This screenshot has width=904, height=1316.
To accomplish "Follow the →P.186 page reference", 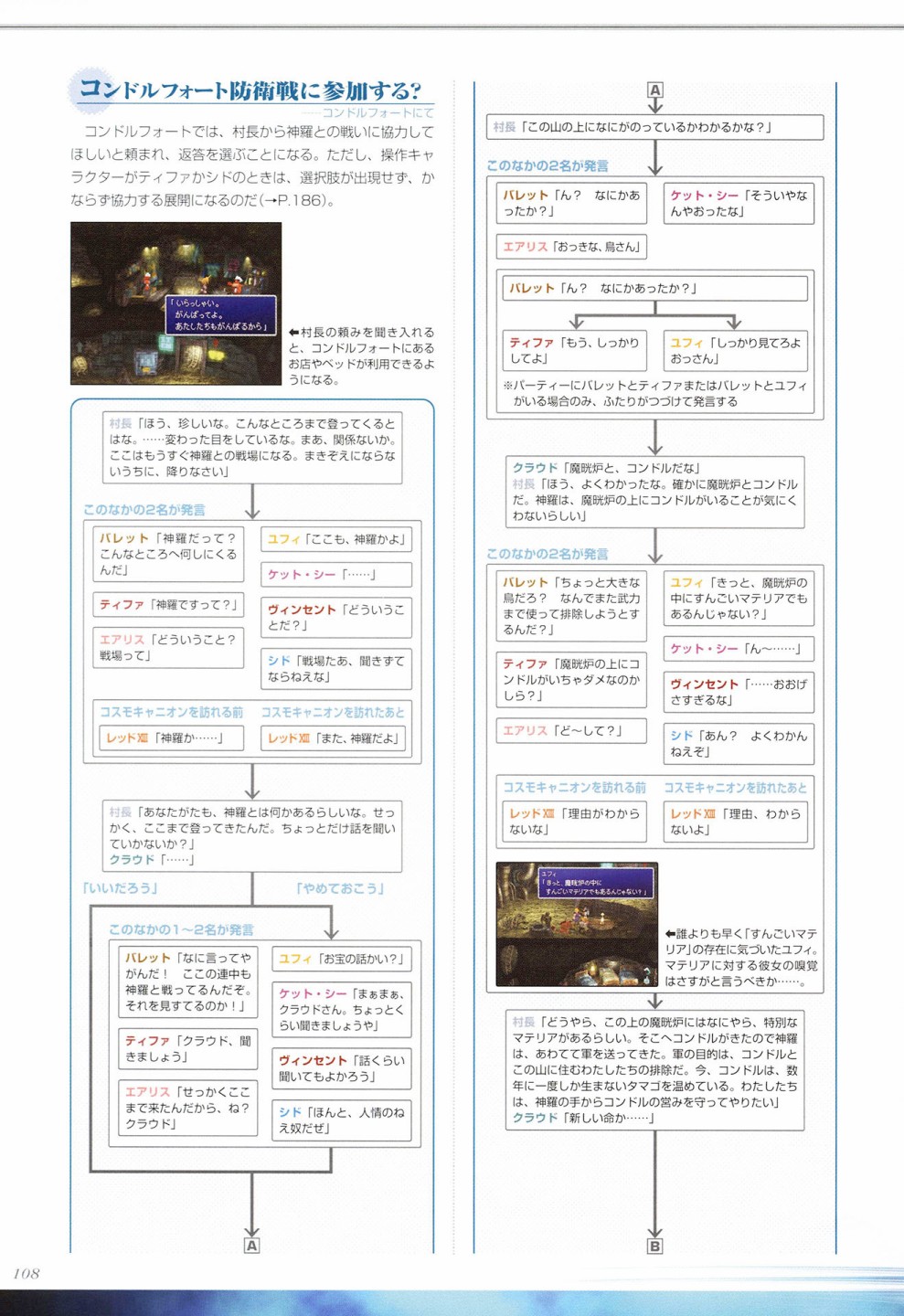I will click(294, 200).
